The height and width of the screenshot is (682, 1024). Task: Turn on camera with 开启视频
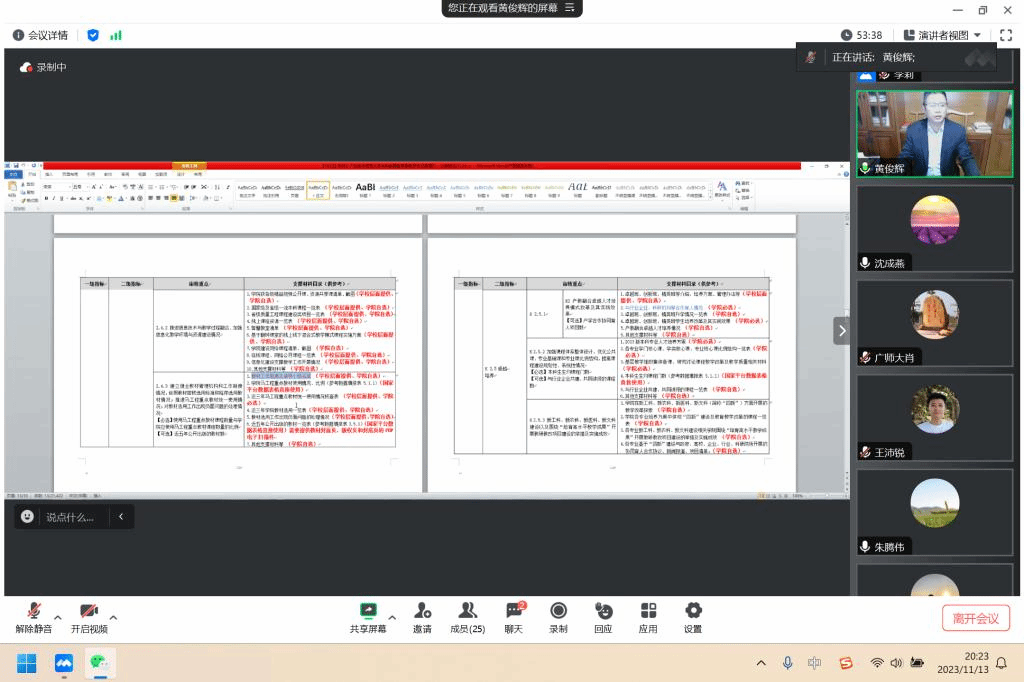pos(89,611)
